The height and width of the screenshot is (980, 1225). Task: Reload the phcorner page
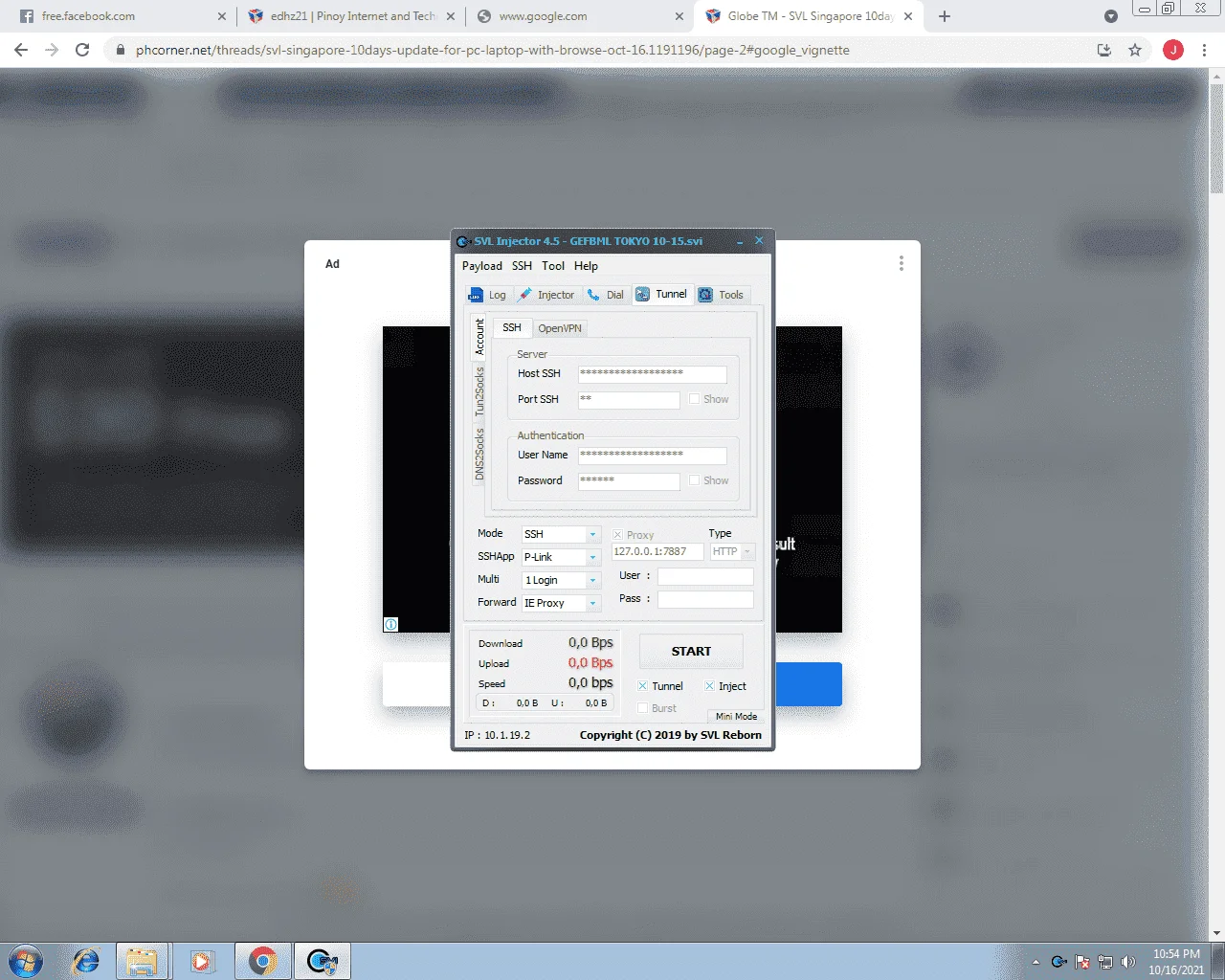click(x=82, y=50)
